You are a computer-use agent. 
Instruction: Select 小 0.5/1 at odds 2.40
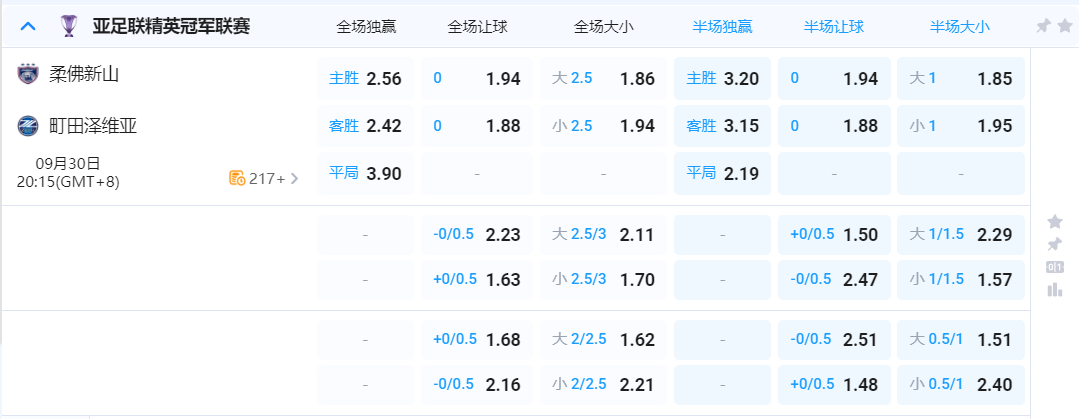pyautogui.click(x=961, y=385)
